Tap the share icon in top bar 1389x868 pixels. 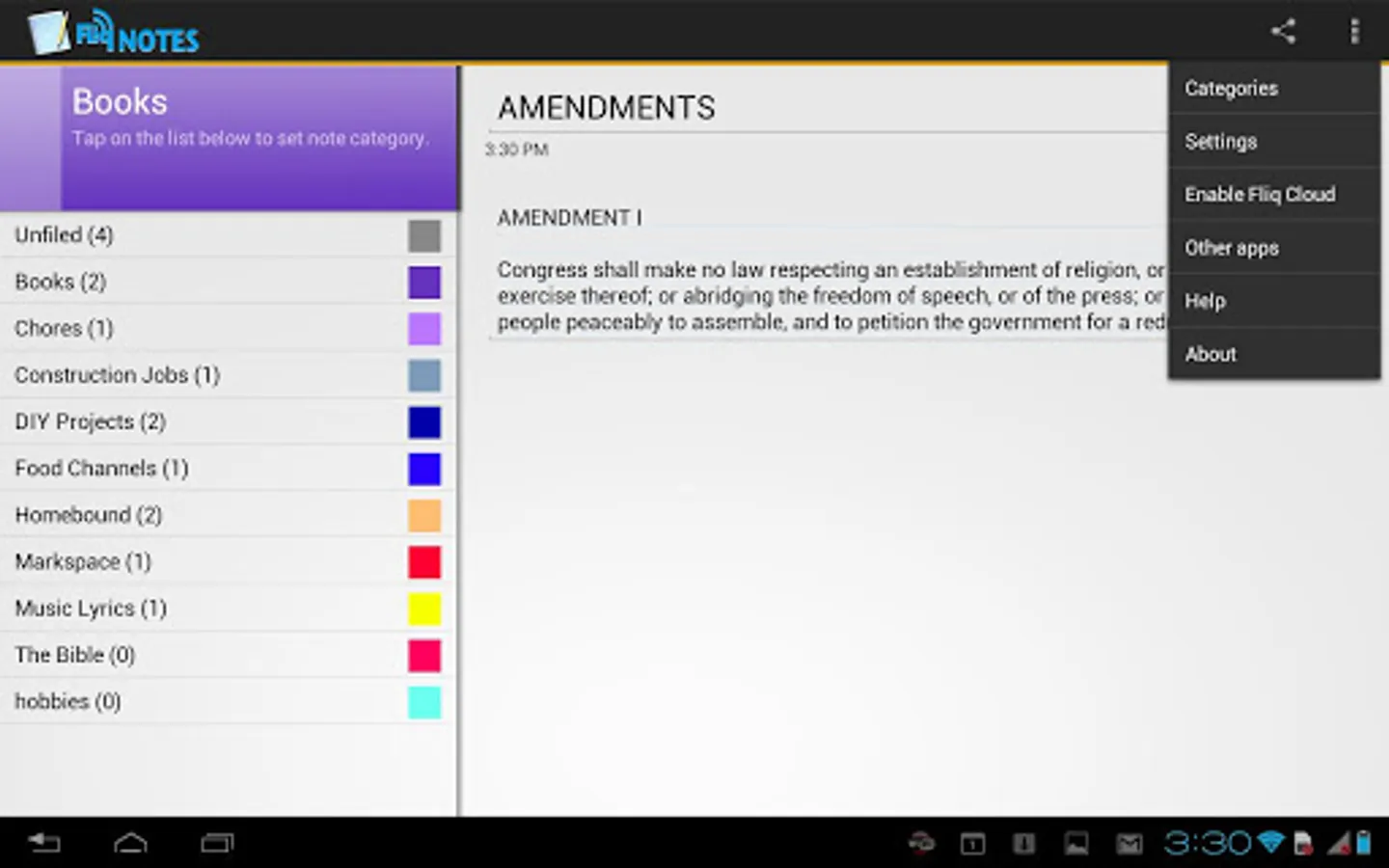pyautogui.click(x=1283, y=32)
